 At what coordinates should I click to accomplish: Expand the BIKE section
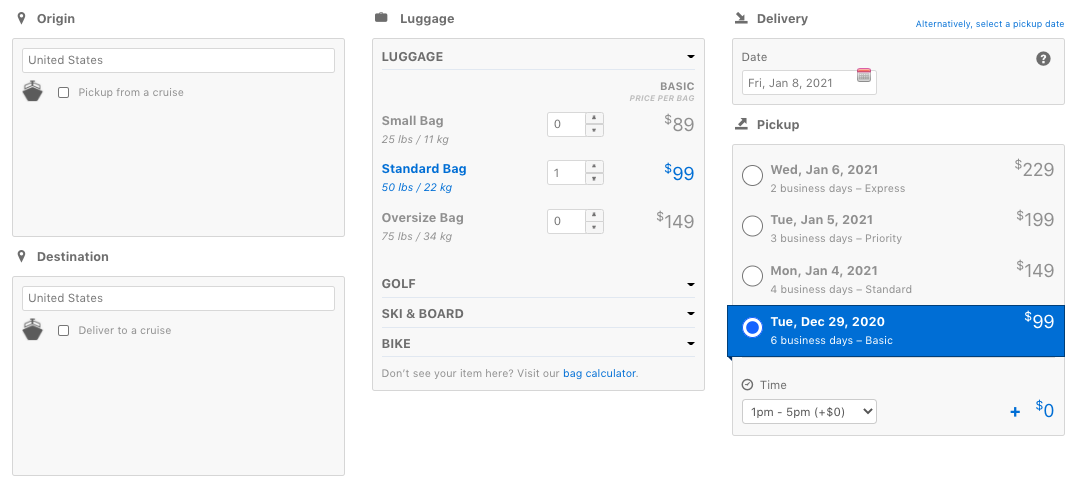pyautogui.click(x=538, y=343)
